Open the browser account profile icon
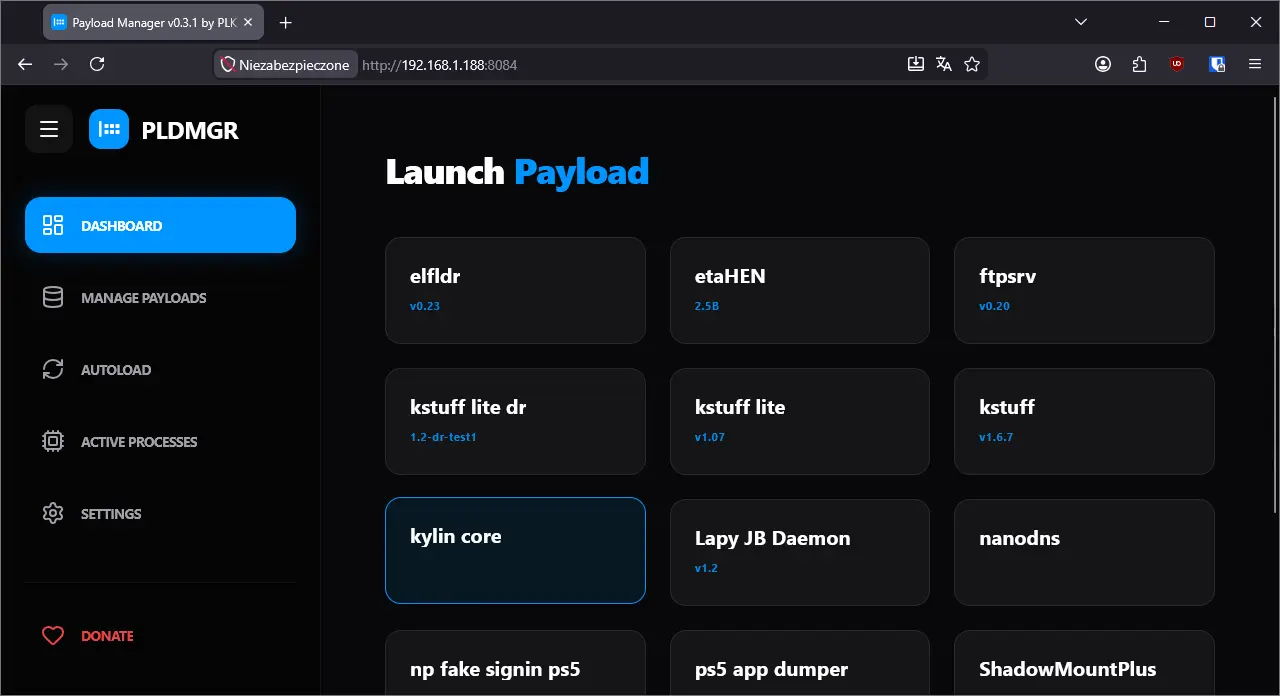 click(1103, 64)
